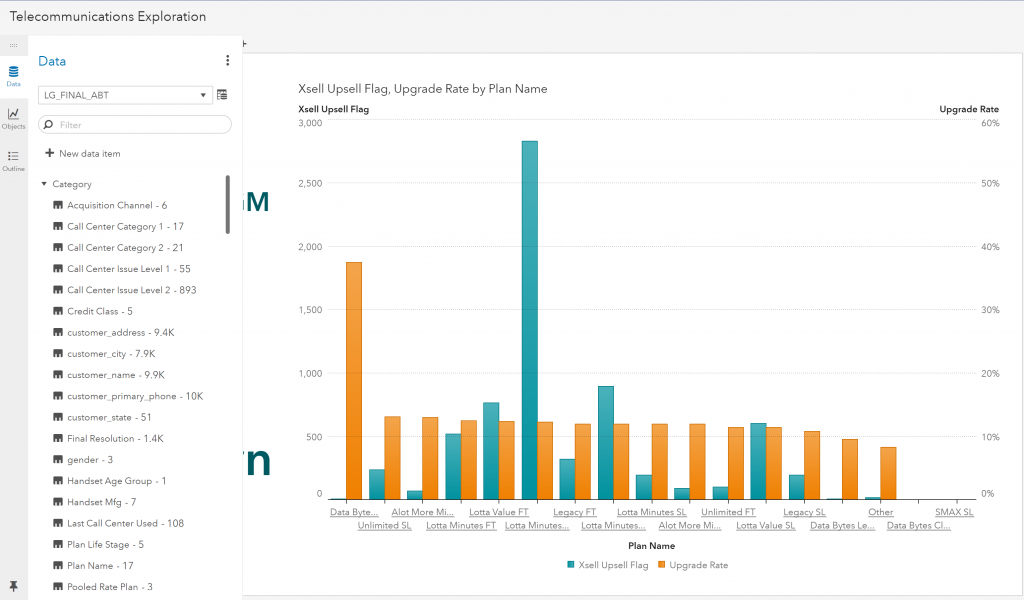Open the Unlimited FT axis label link

coord(728,511)
